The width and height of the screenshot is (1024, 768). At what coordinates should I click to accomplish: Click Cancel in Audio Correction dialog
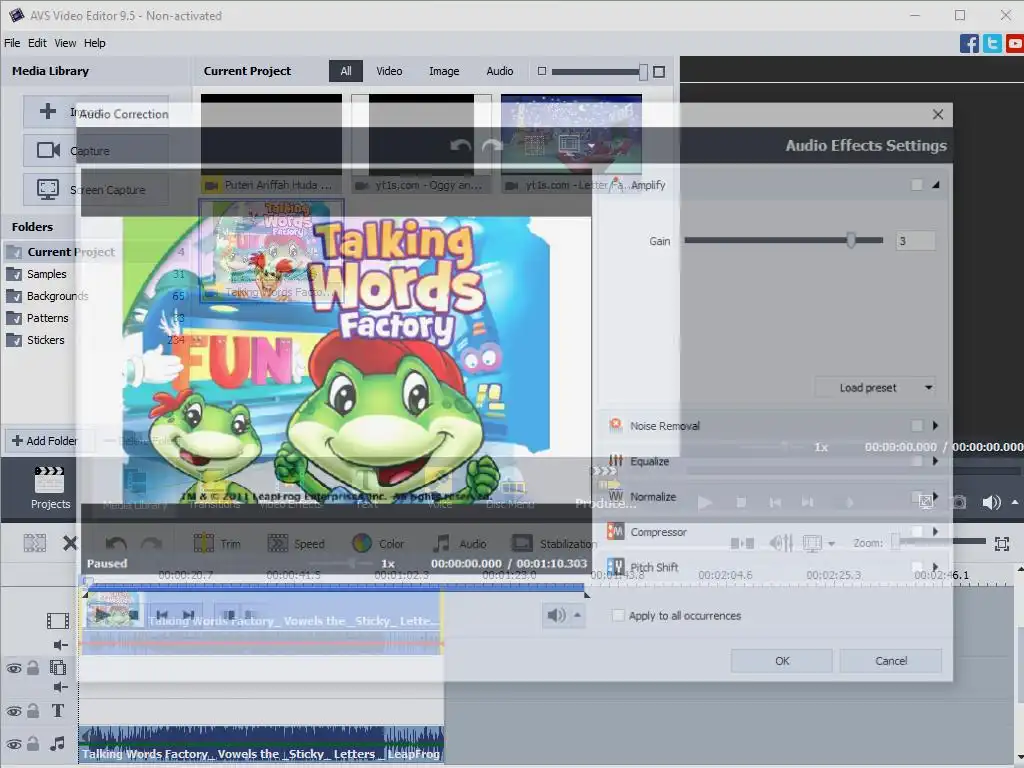coord(891,661)
